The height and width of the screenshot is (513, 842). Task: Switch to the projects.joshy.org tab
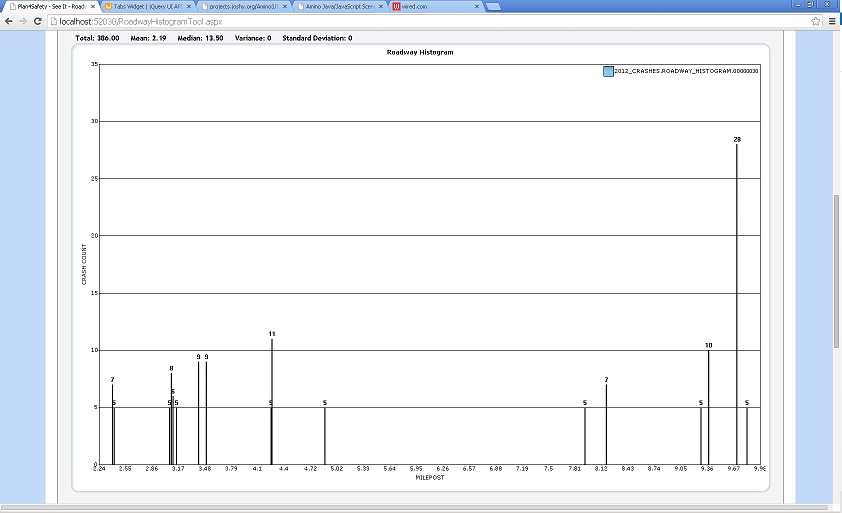point(243,6)
